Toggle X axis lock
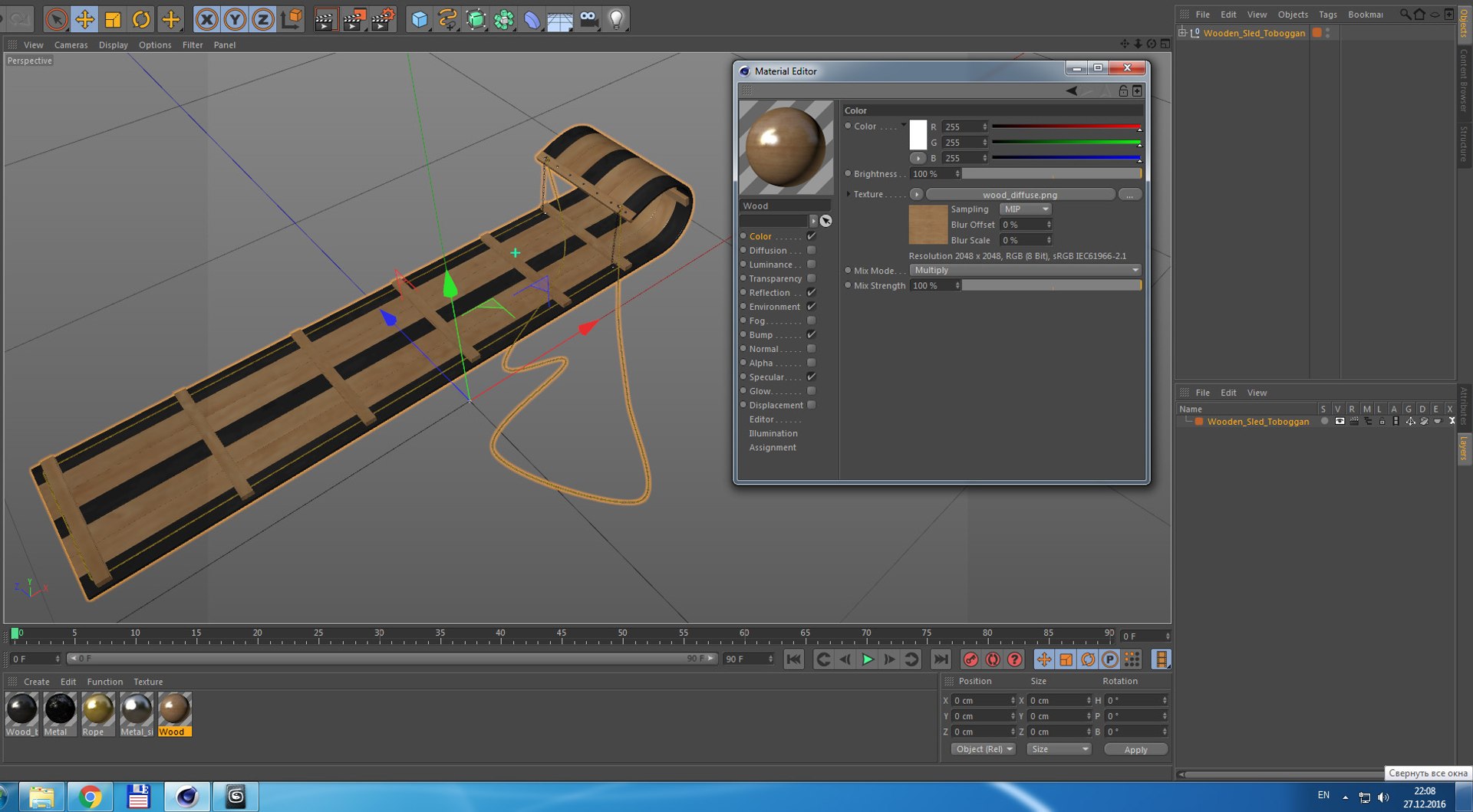 tap(206, 19)
